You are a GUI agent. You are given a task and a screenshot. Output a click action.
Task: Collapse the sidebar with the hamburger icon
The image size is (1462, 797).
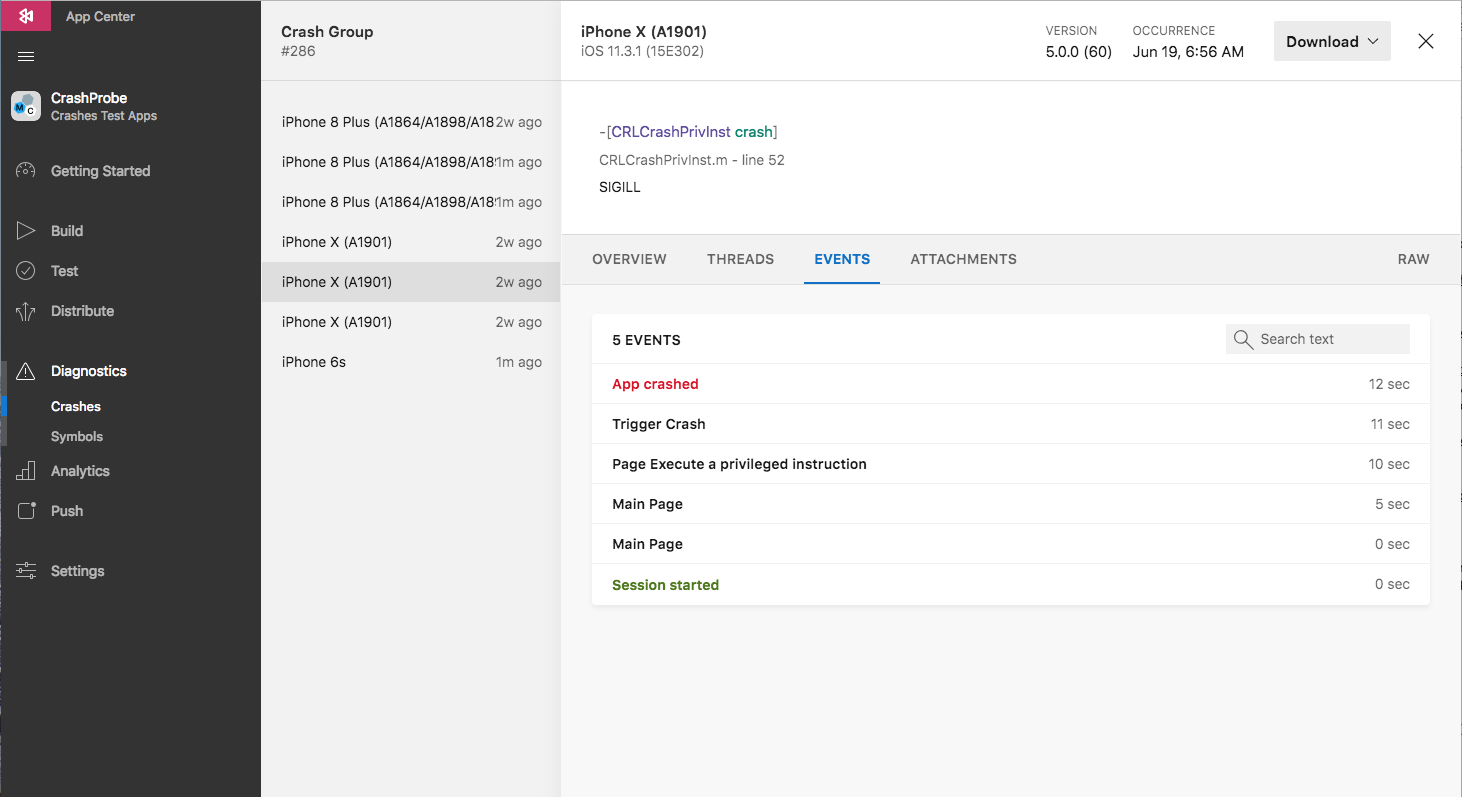point(26,57)
